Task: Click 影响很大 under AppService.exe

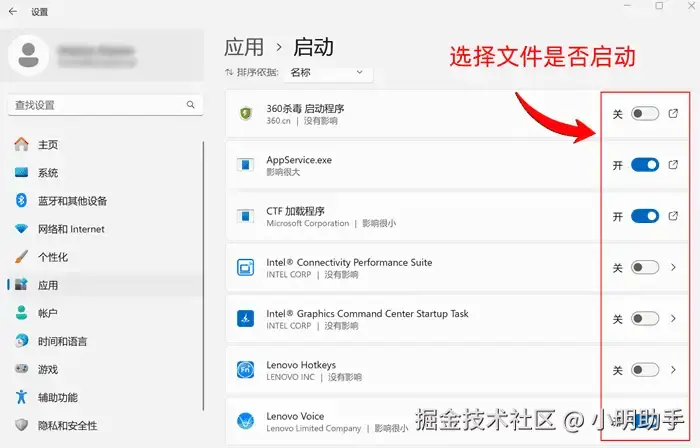Action: [283, 172]
